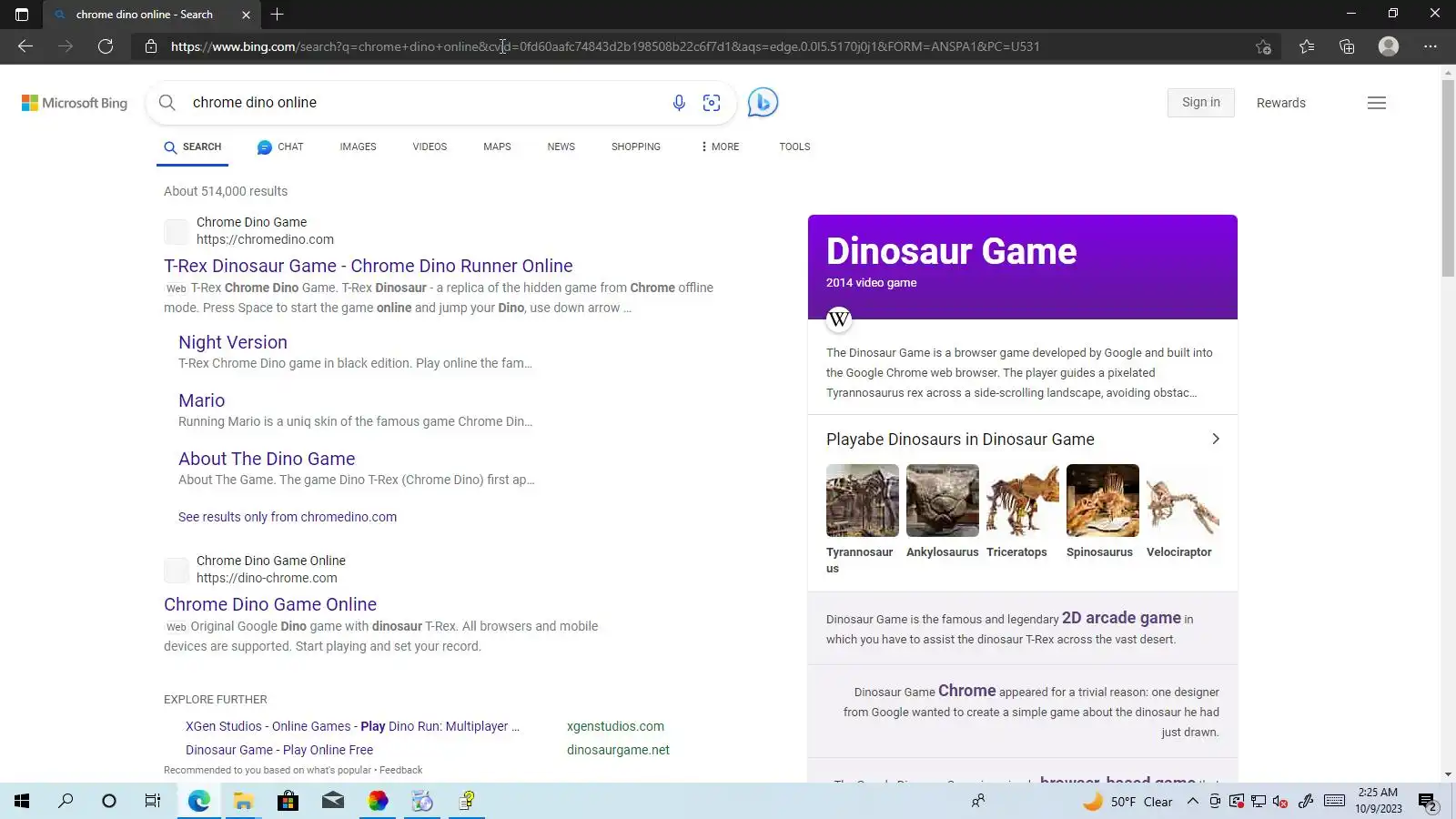The width and height of the screenshot is (1456, 819).
Task: Open the MORE search categories dropdown
Action: pos(720,147)
